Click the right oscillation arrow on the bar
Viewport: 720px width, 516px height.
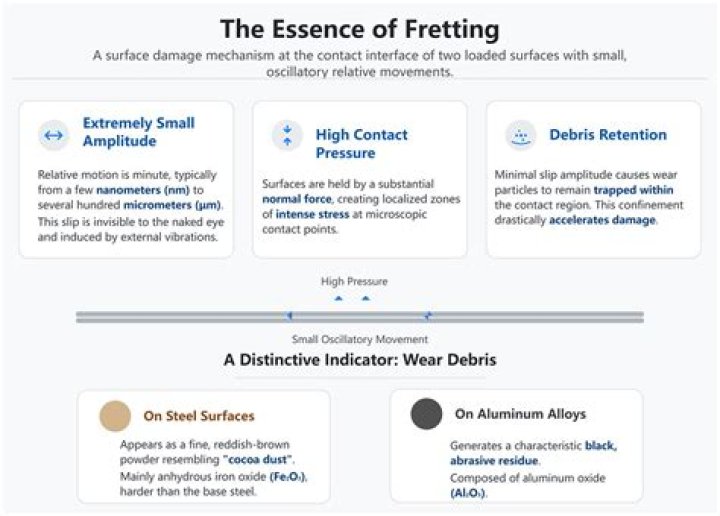click(x=427, y=316)
